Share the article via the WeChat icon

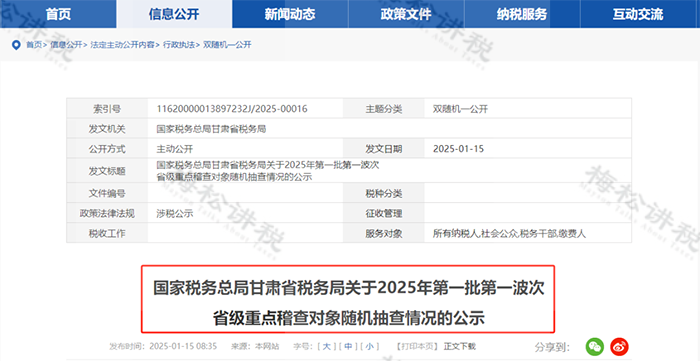595,346
